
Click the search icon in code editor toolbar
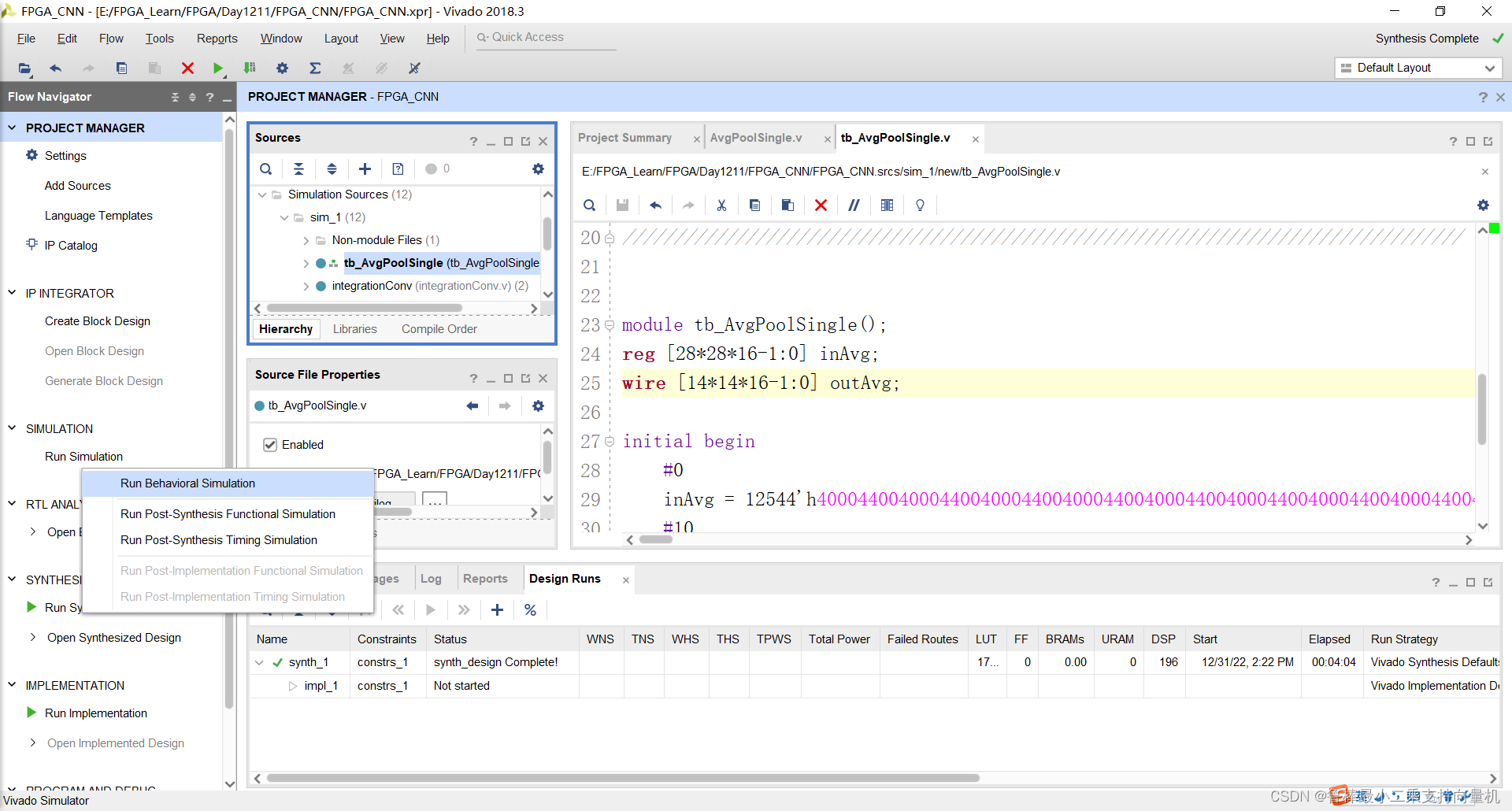click(x=589, y=206)
